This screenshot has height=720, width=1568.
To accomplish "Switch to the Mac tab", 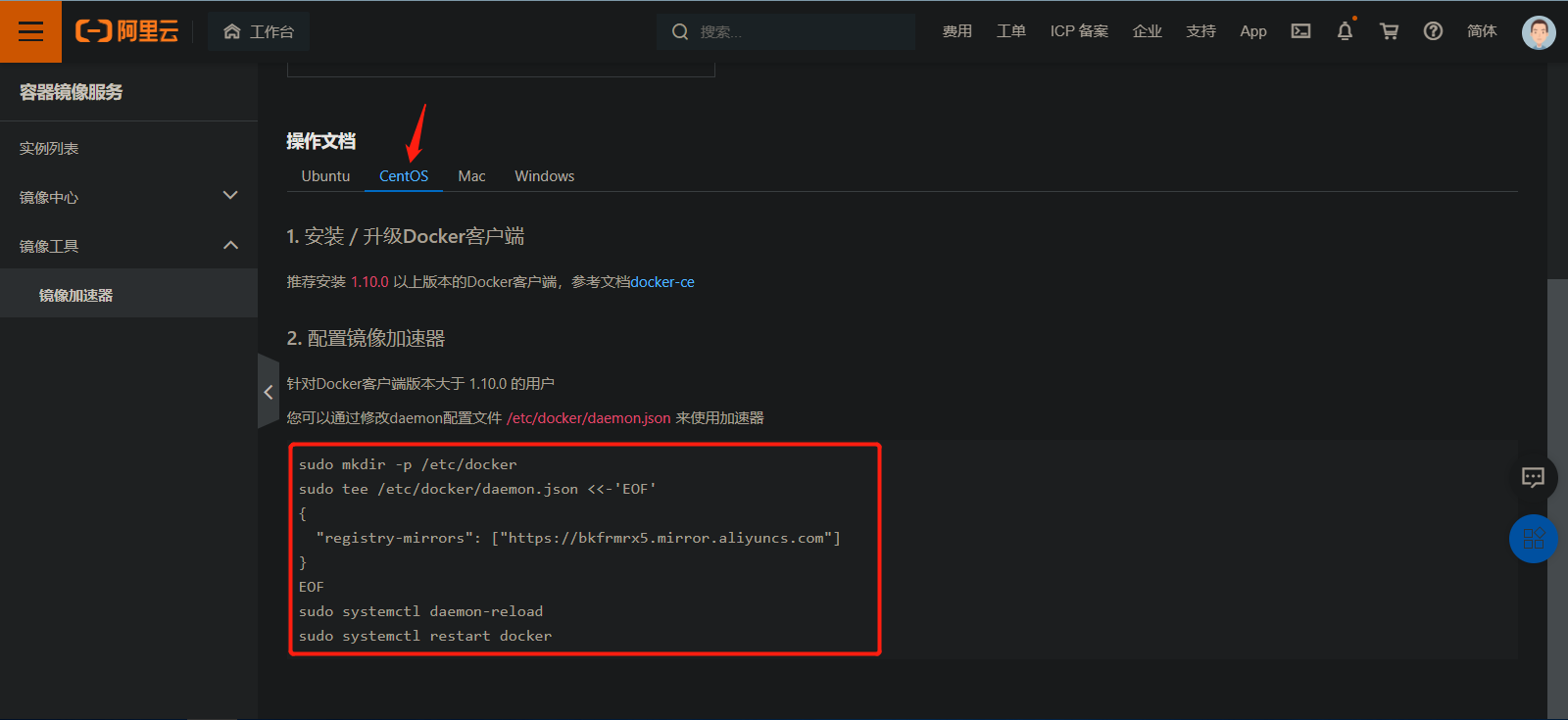I will point(471,176).
